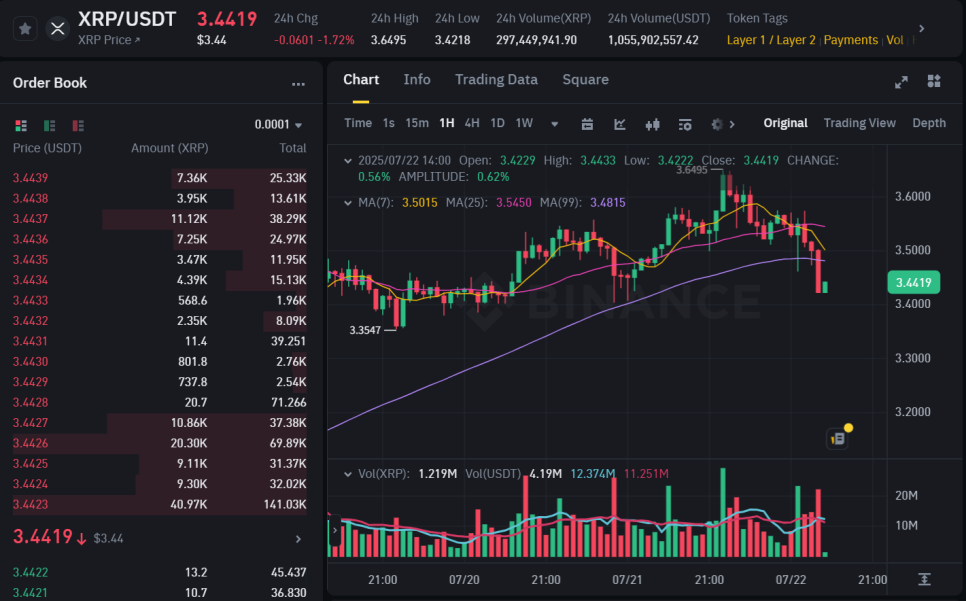Click the candlestick chart style icon
The width and height of the screenshot is (966, 601).
click(653, 124)
